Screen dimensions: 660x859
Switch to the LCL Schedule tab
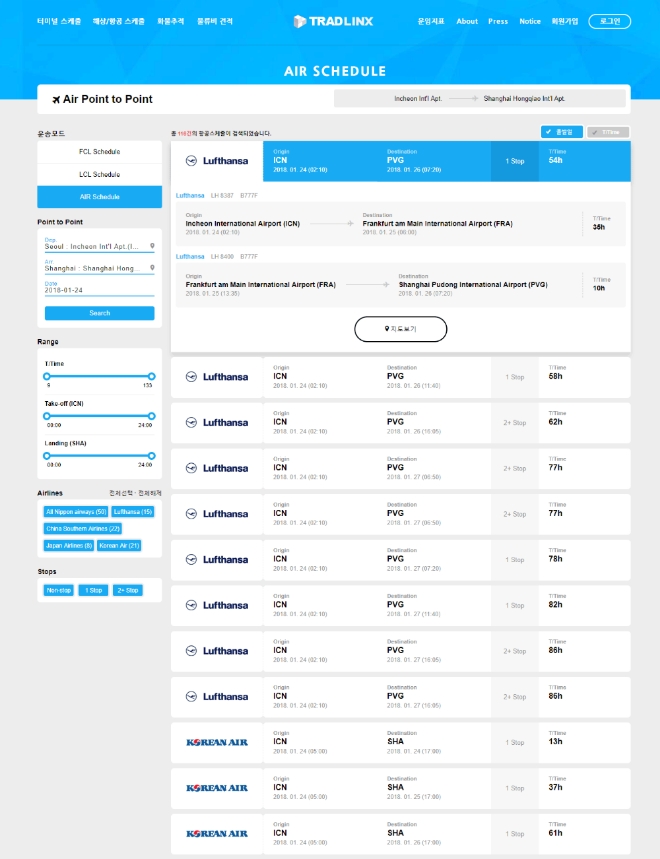(99, 174)
